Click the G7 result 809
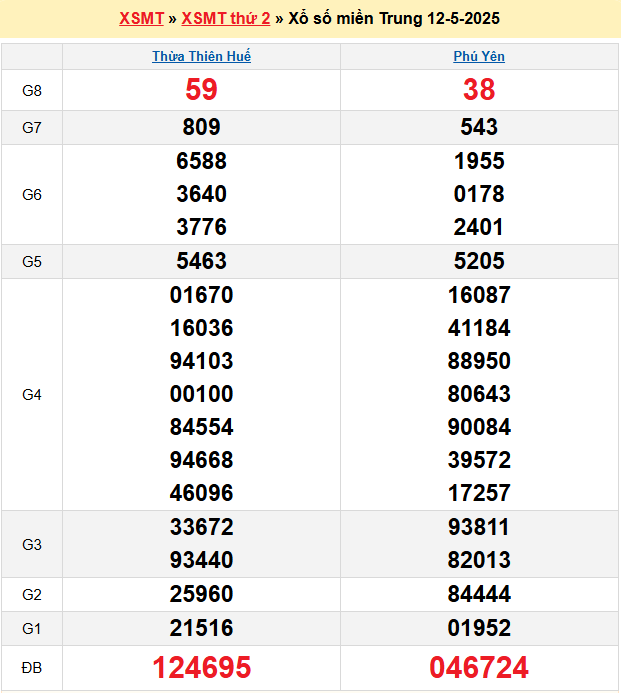The width and height of the screenshot is (621, 693). pyautogui.click(x=201, y=127)
